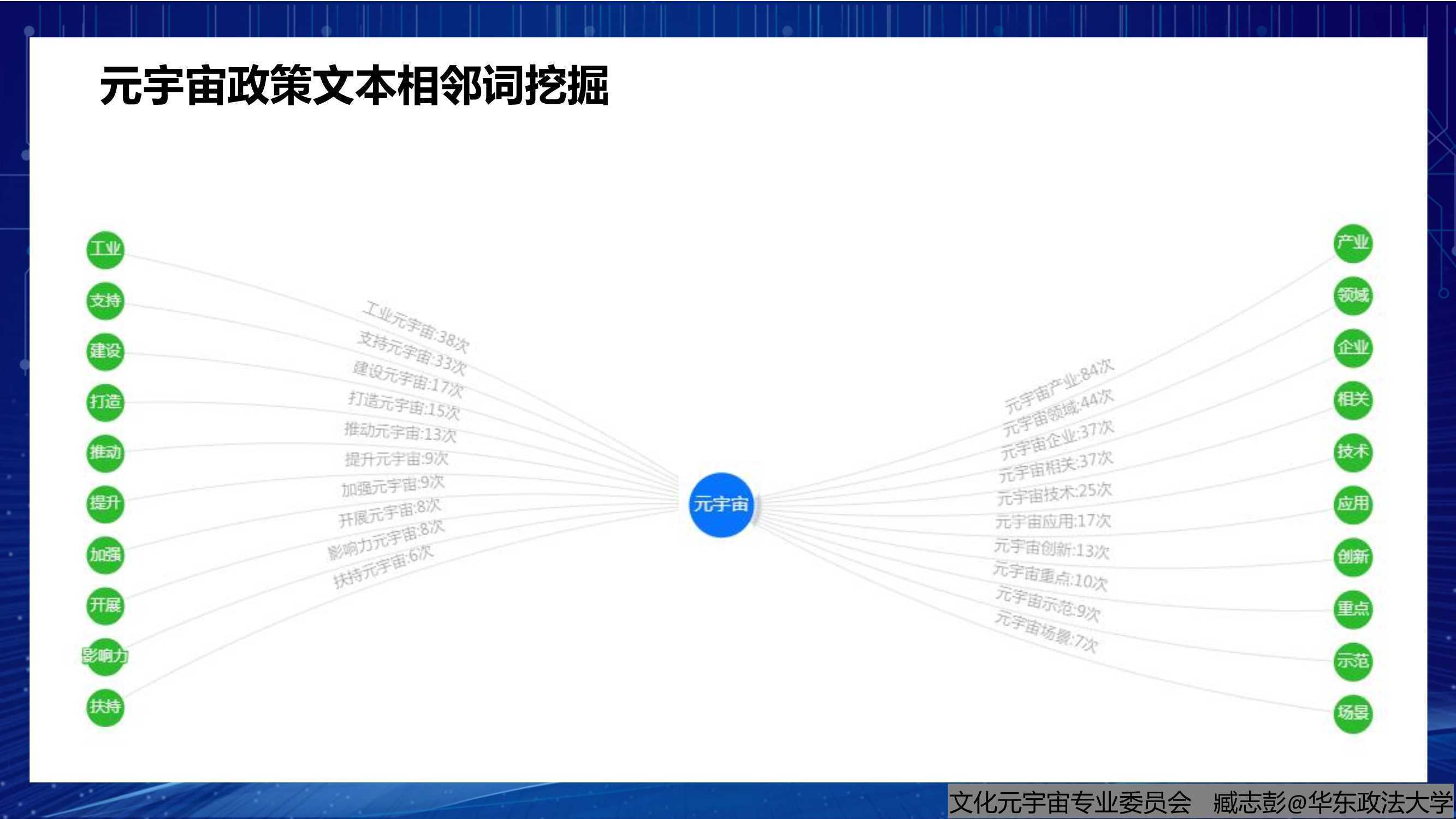Screen dimensions: 1456x819
Task: Select the 加强 node
Action: [105, 555]
